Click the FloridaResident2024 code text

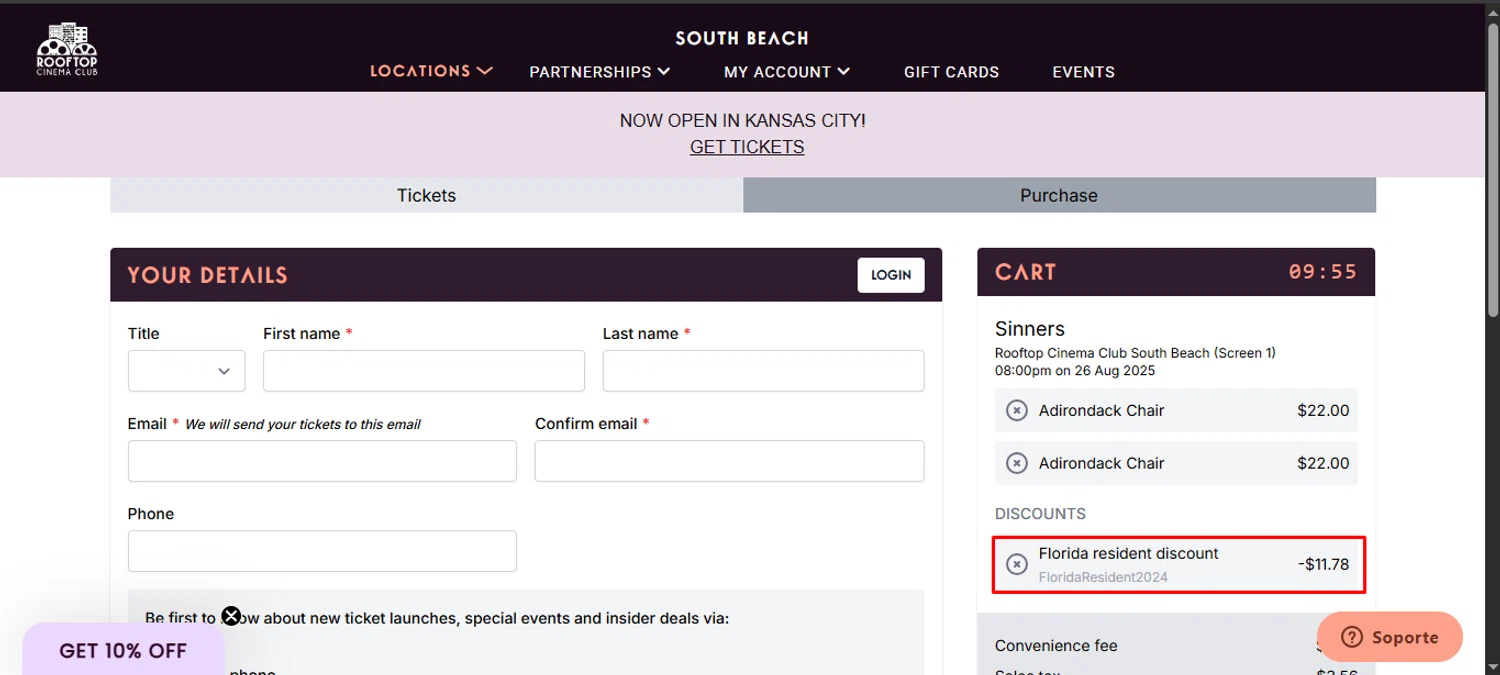pos(1103,577)
